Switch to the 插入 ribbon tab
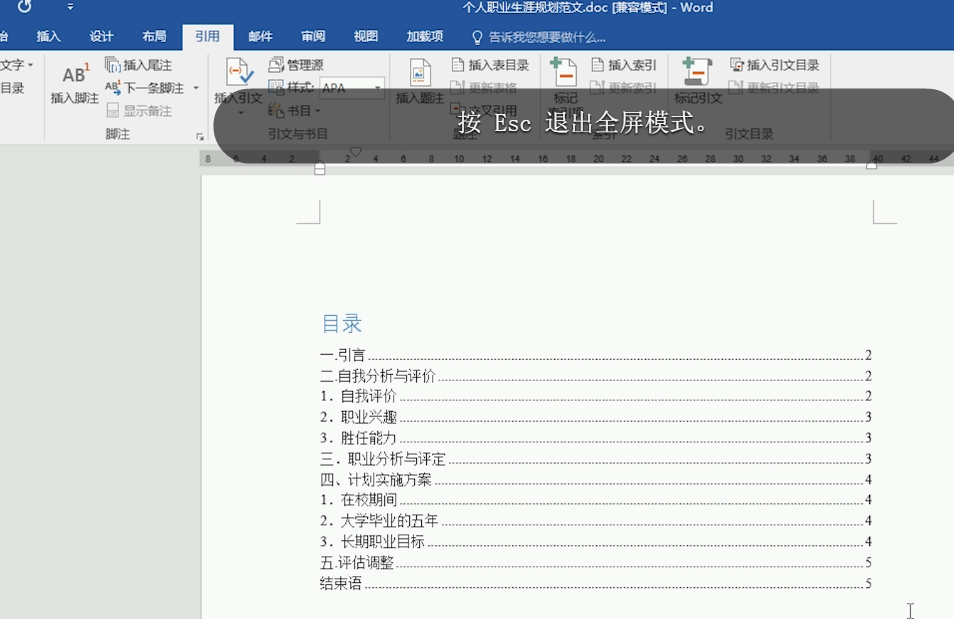The image size is (954, 619). [x=49, y=37]
